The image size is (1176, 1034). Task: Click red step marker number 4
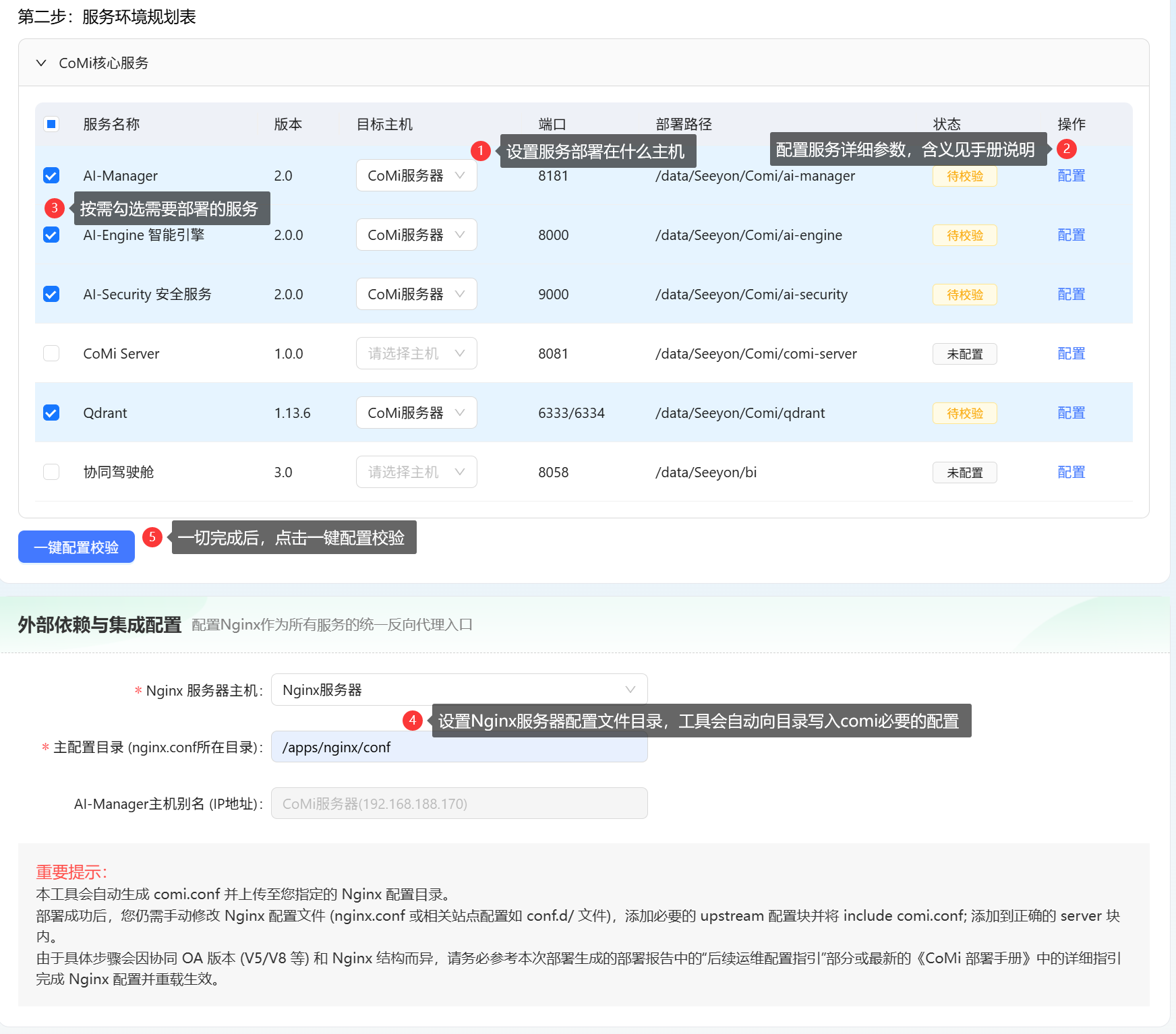click(413, 721)
